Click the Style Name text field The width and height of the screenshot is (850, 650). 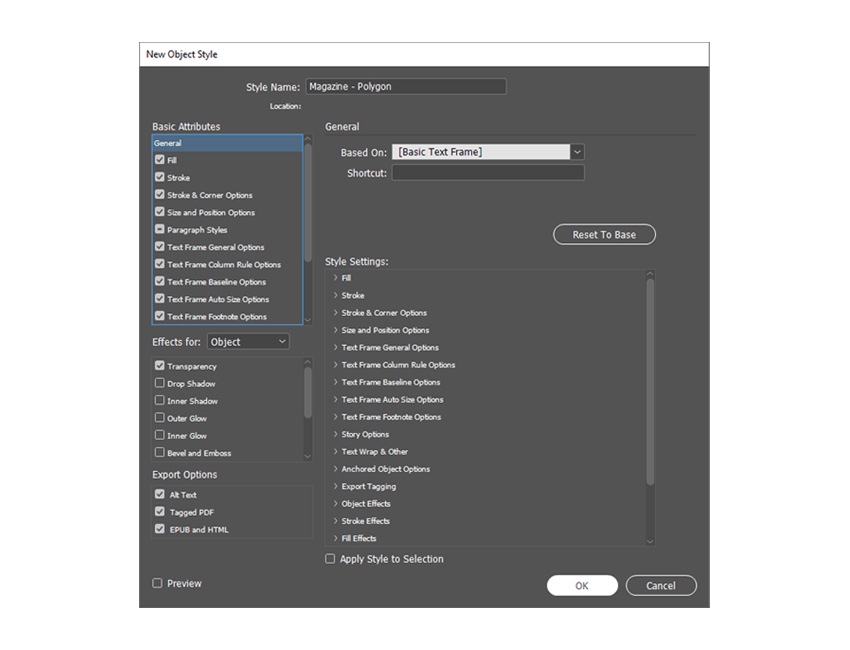406,87
